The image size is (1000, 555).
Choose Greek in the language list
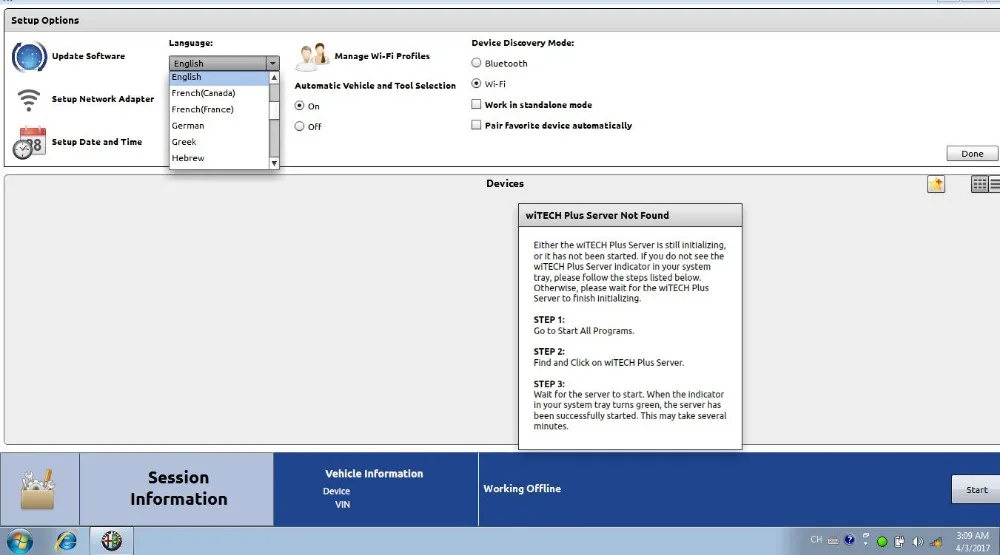219,142
